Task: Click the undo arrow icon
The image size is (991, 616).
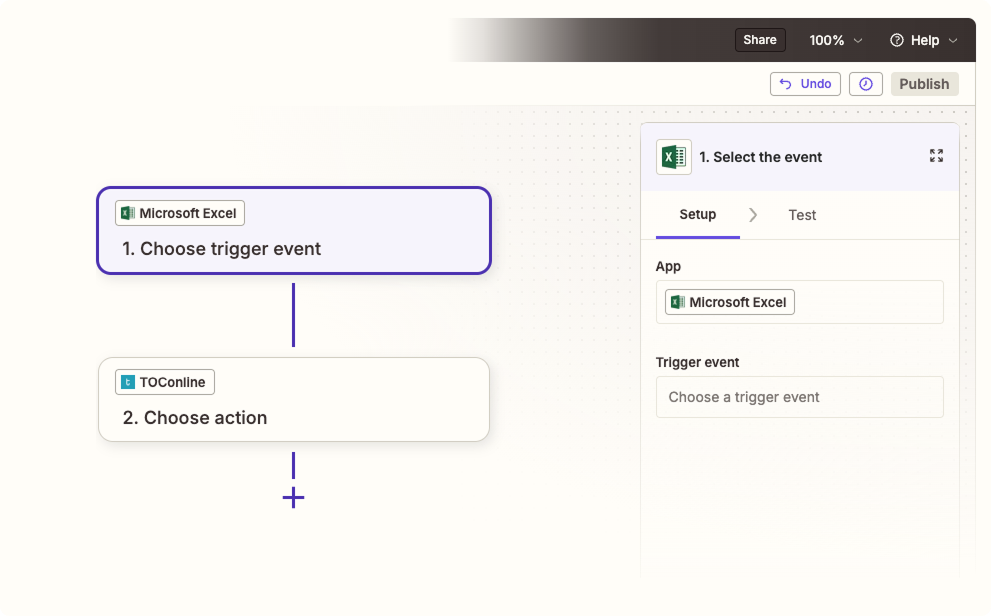Action: [785, 84]
